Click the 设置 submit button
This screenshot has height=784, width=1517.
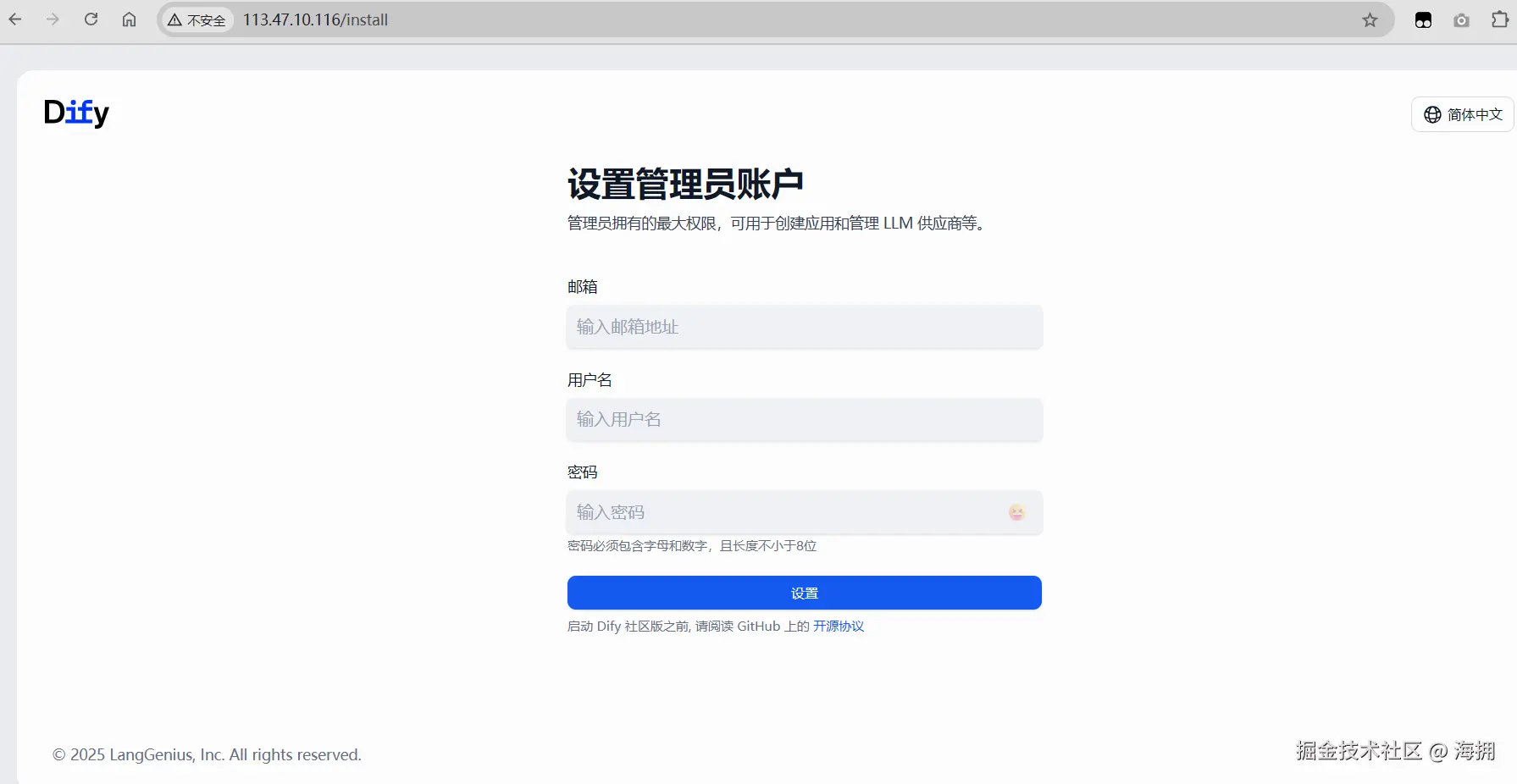803,593
